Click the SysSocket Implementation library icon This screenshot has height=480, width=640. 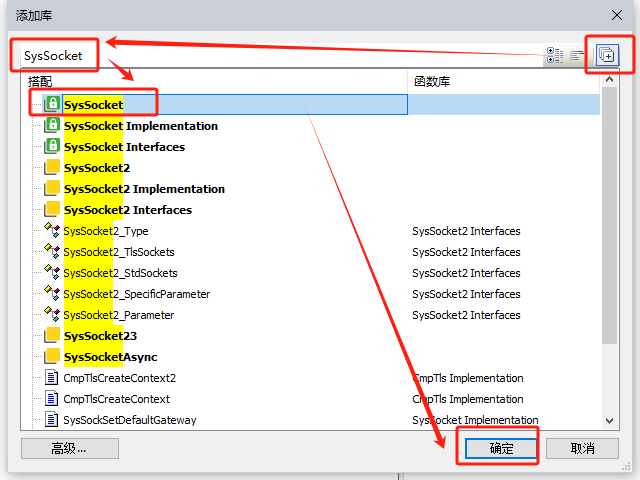(53, 126)
